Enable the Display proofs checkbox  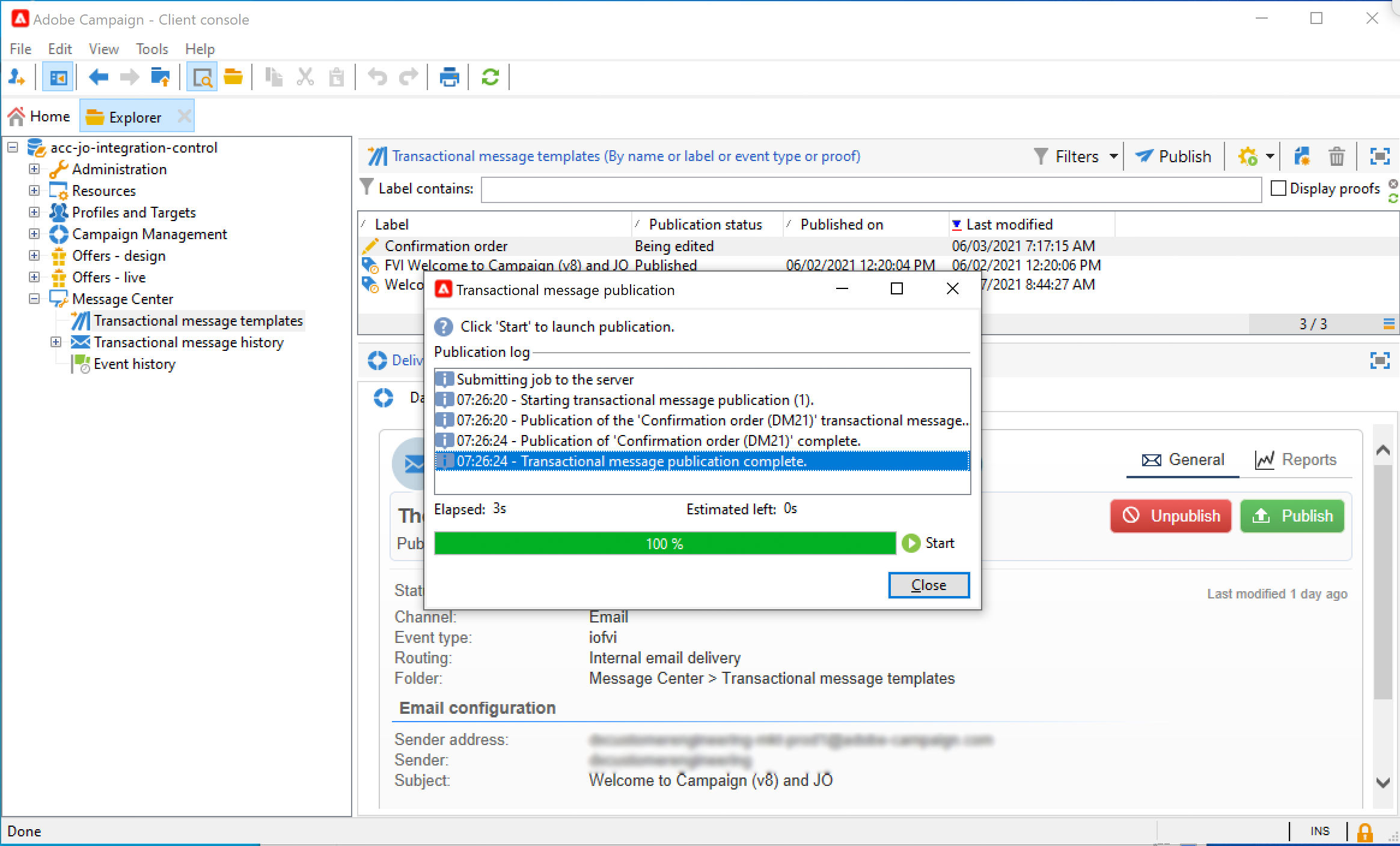[x=1279, y=189]
